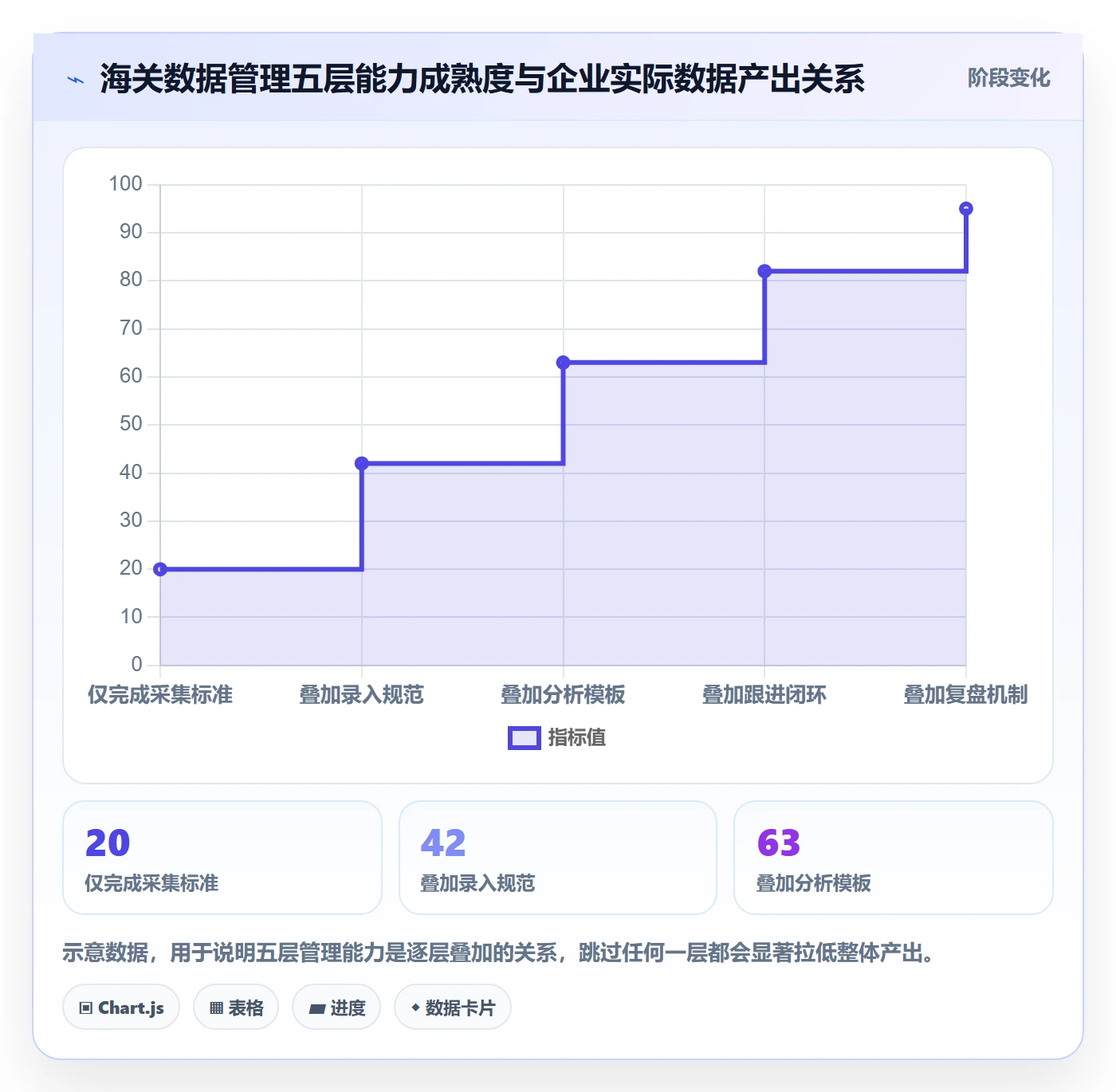Select the data point at 叠加录入规范
The width and height of the screenshot is (1116, 1092).
pos(362,463)
